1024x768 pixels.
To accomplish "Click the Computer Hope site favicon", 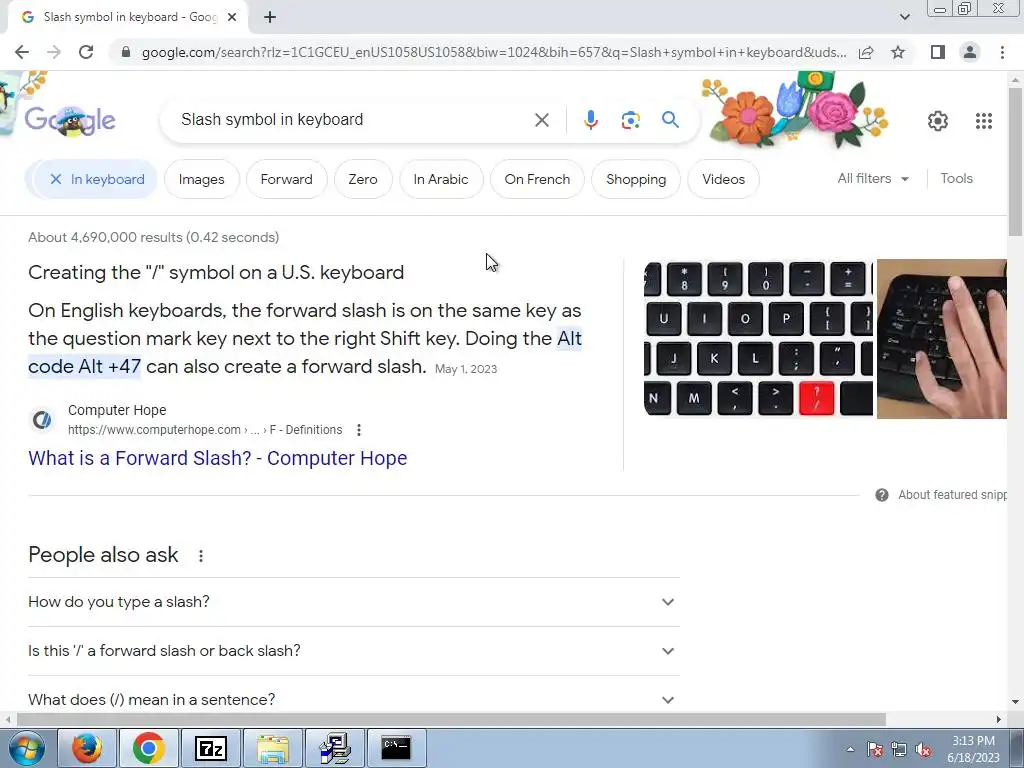I will click(x=42, y=419).
